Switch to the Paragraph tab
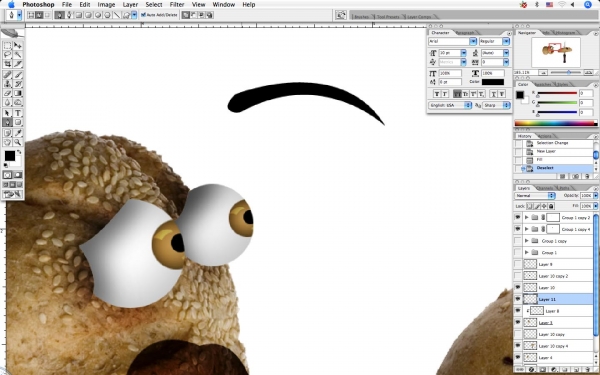 tap(465, 33)
